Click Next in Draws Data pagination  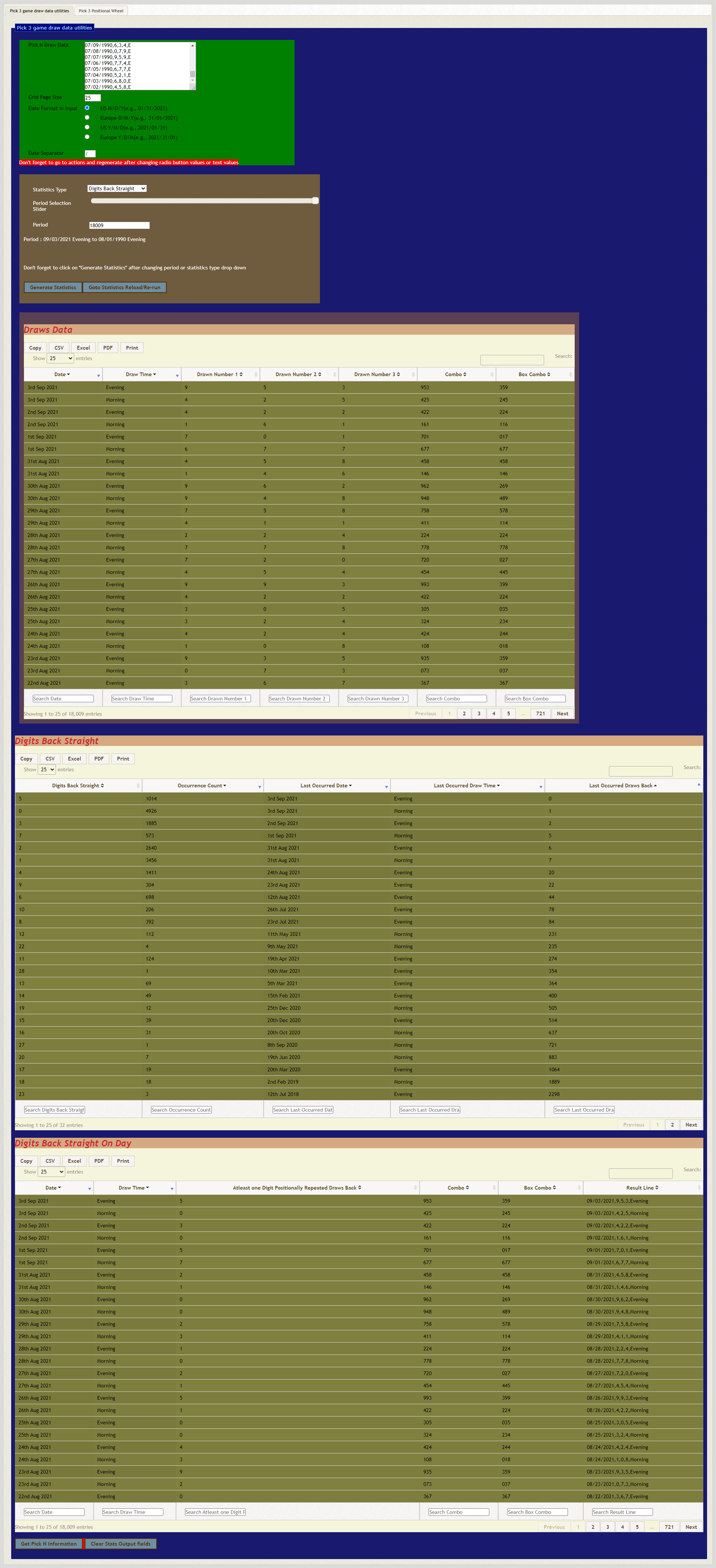pos(563,713)
